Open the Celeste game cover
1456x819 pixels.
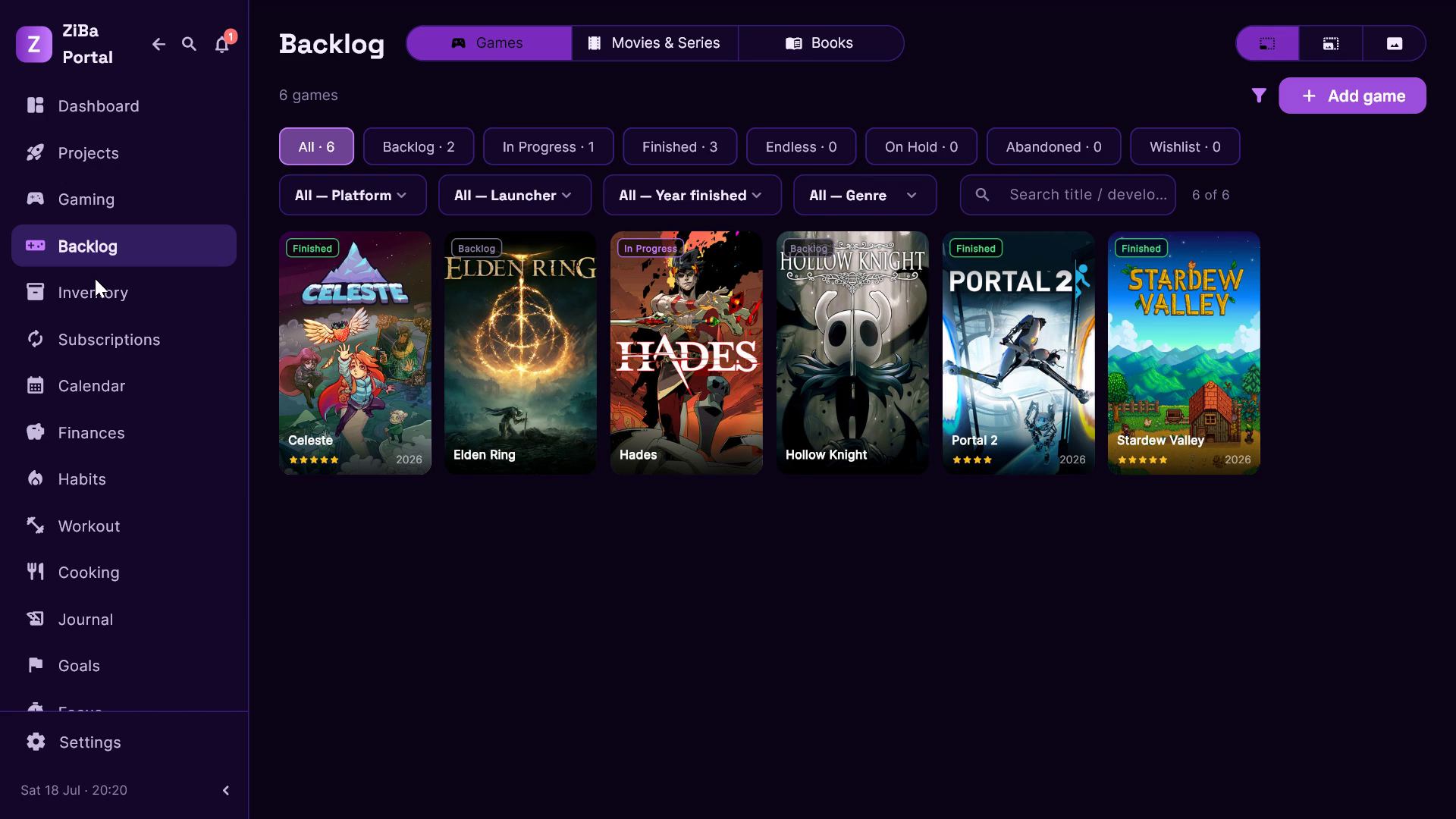[x=355, y=353]
